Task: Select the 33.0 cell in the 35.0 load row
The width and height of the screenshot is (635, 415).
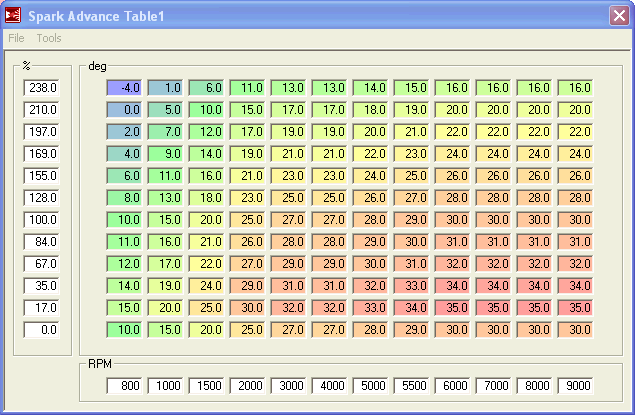Action: tap(412, 286)
